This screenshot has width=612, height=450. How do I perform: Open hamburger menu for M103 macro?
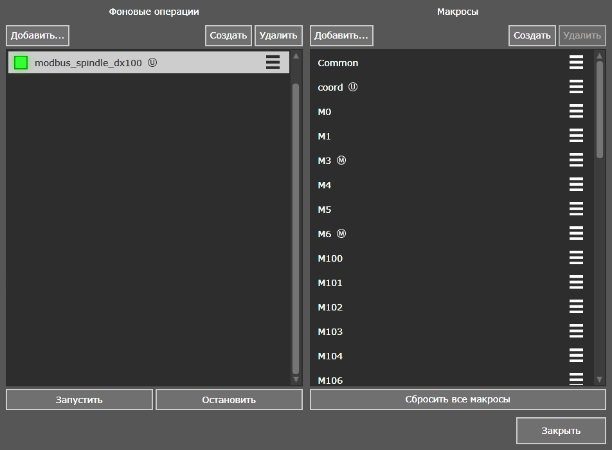pos(576,331)
